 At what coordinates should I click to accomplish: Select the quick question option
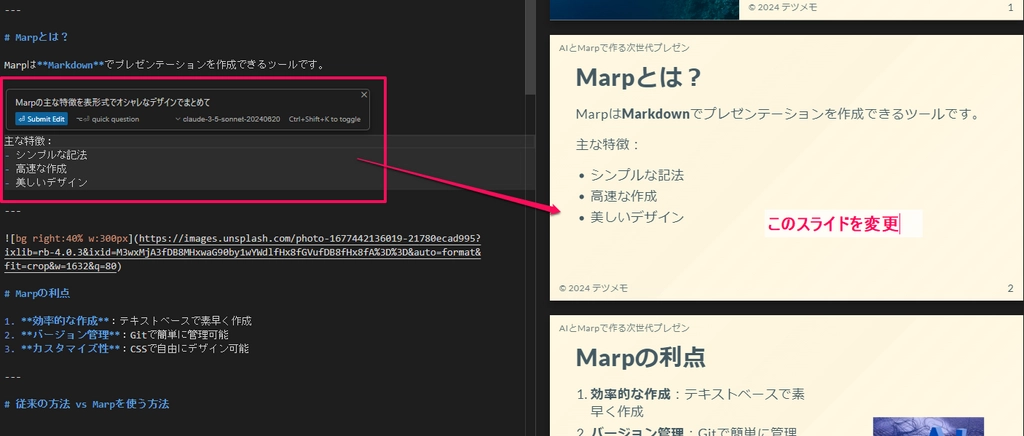[x=111, y=119]
